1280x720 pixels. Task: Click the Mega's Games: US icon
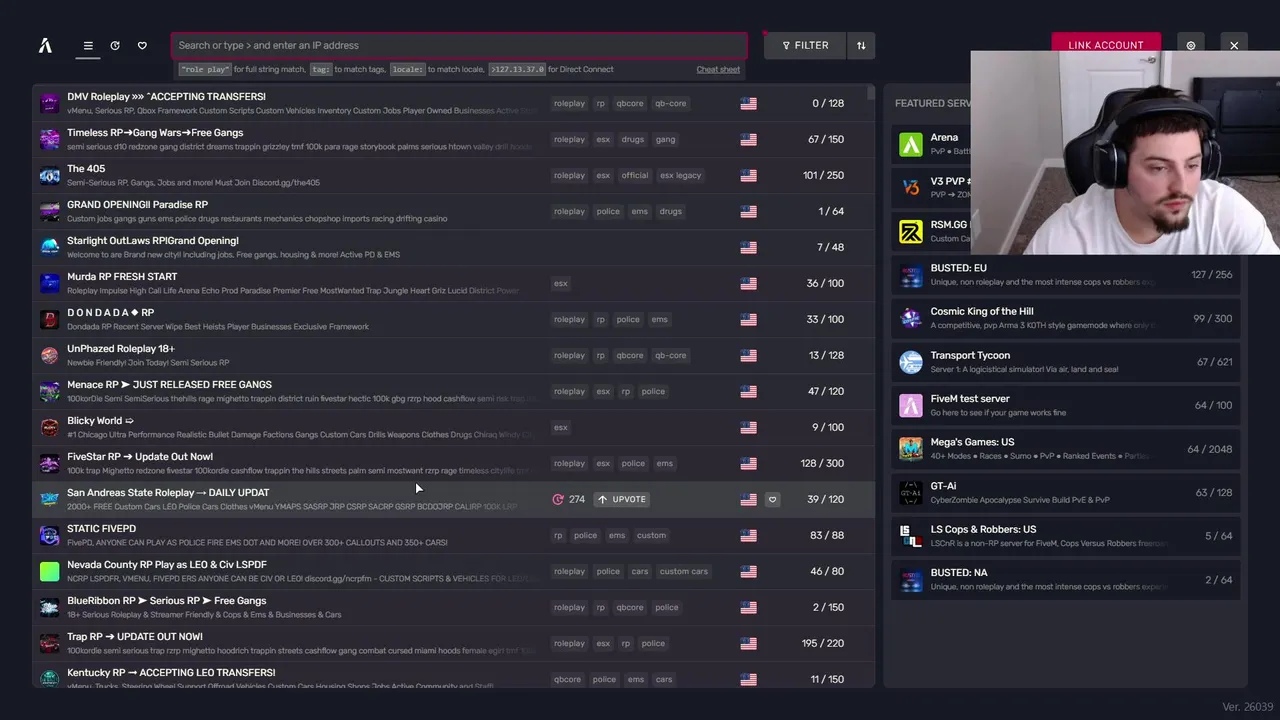click(910, 449)
